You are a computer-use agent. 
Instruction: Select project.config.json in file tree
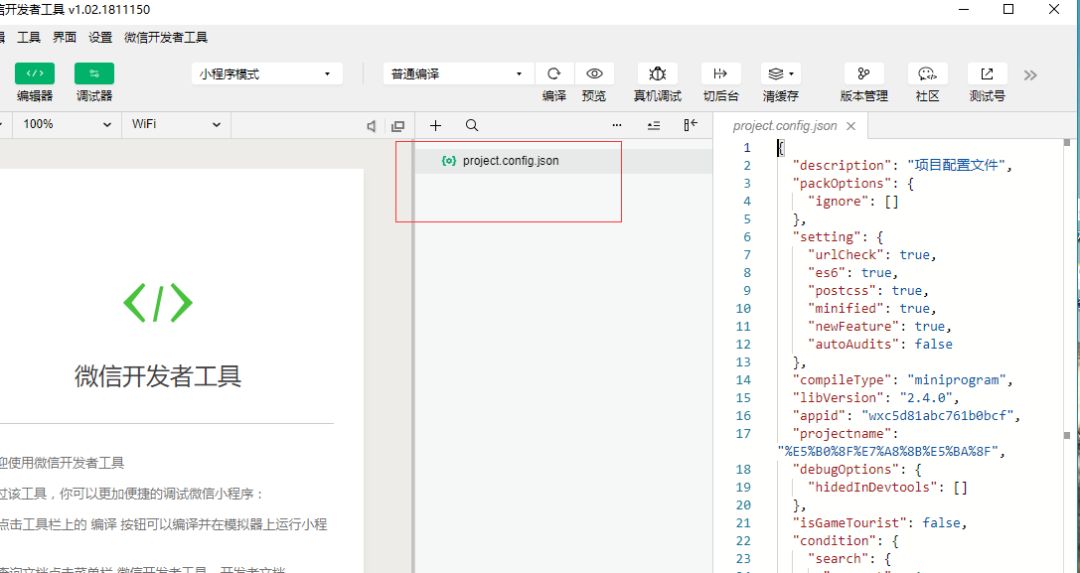pyautogui.click(x=563, y=160)
